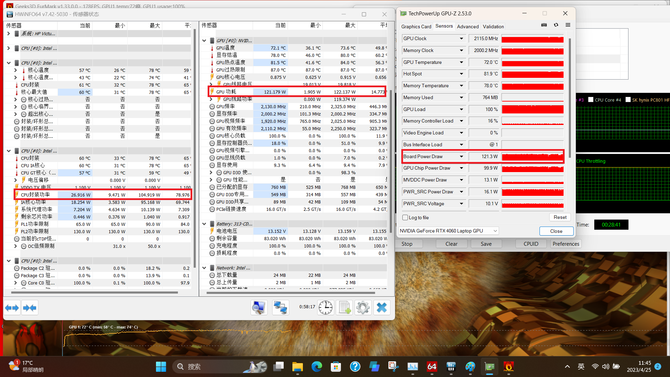The width and height of the screenshot is (670, 377).
Task: Launch Microsoft Edge from the taskbar
Action: [317, 367]
